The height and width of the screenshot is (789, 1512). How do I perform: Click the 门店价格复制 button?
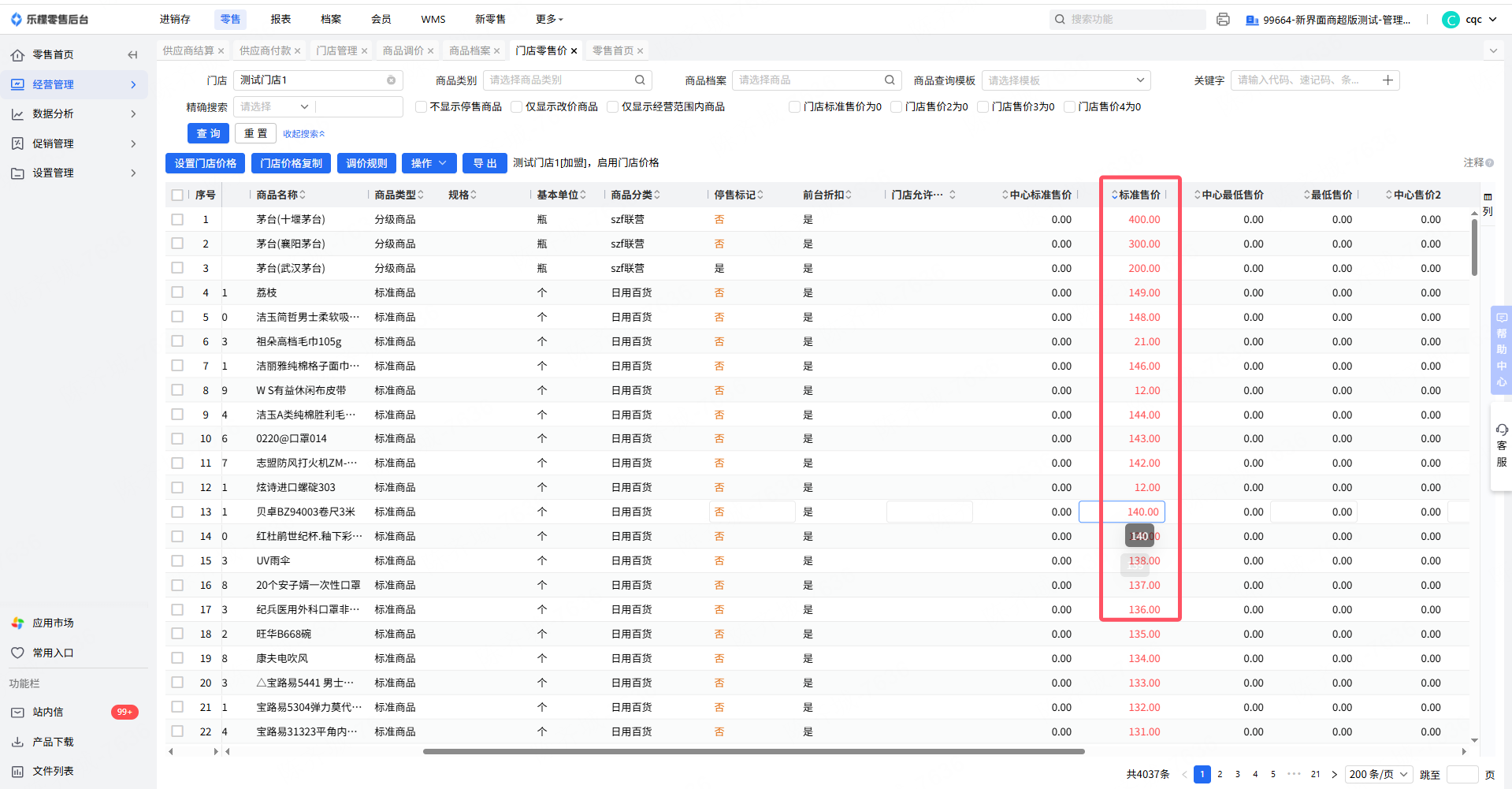coord(292,163)
